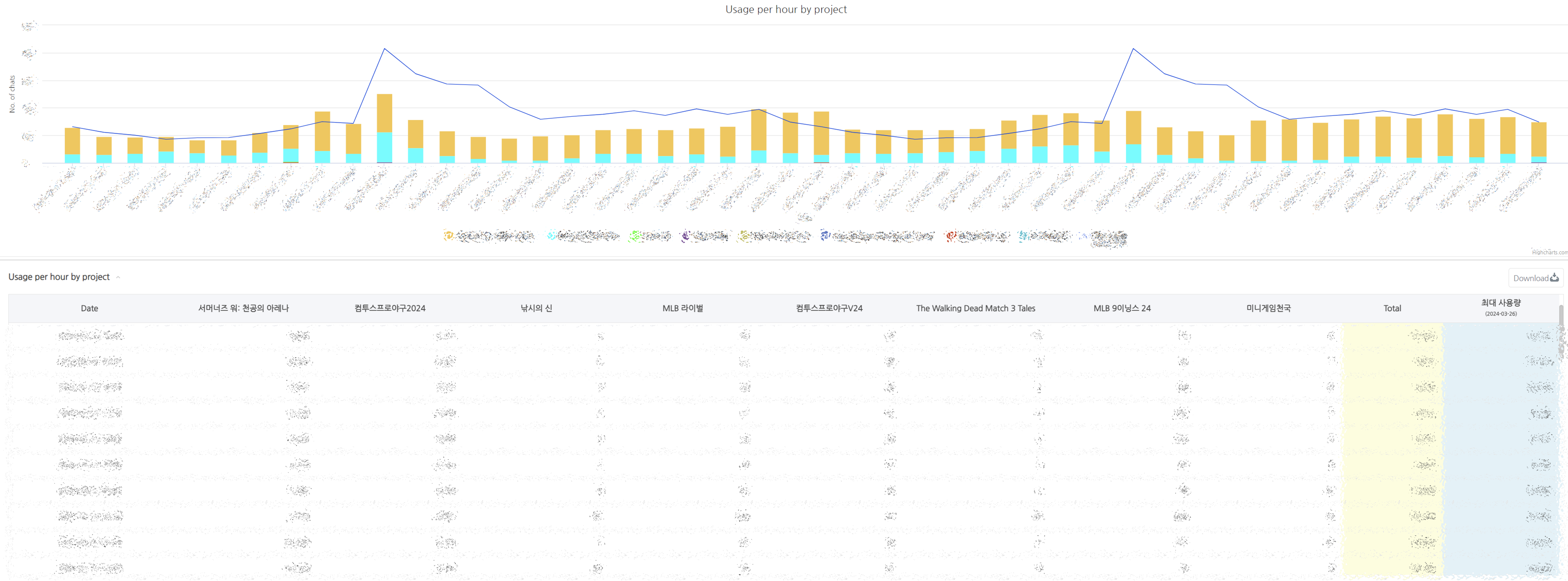Viewport: 1568px width, 581px height.
Task: Click the chart title Usage per hour by project
Action: click(x=786, y=9)
